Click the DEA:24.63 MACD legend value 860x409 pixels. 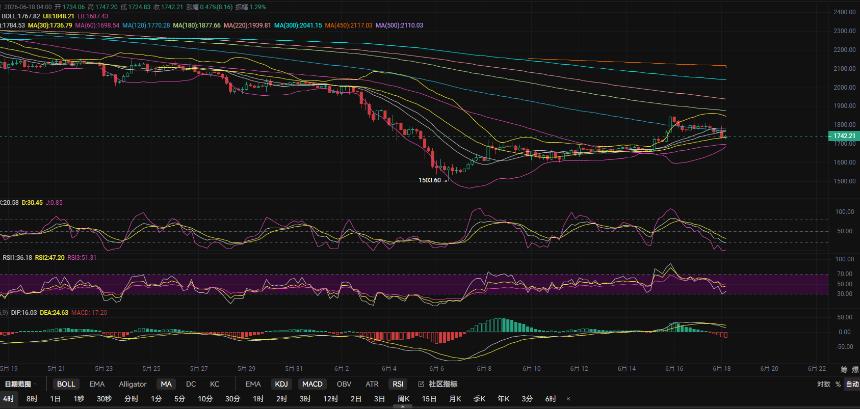53,312
